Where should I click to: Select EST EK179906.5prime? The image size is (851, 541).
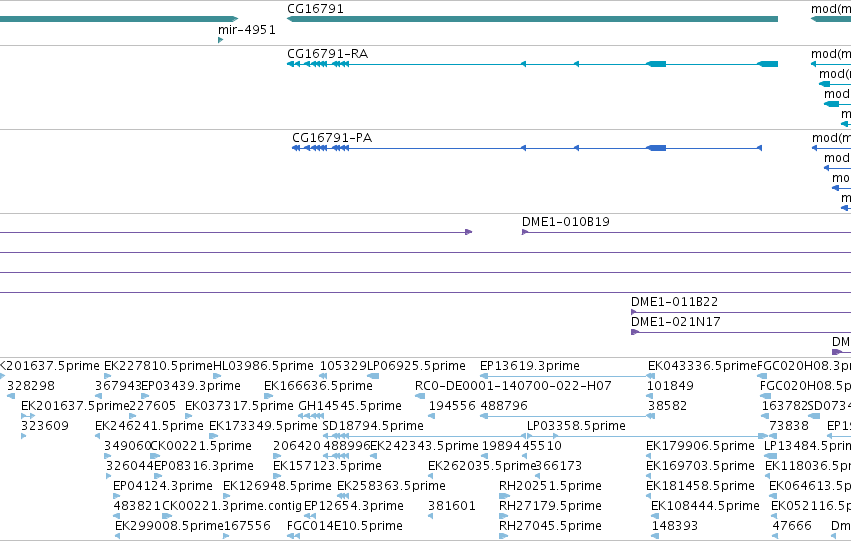700,446
